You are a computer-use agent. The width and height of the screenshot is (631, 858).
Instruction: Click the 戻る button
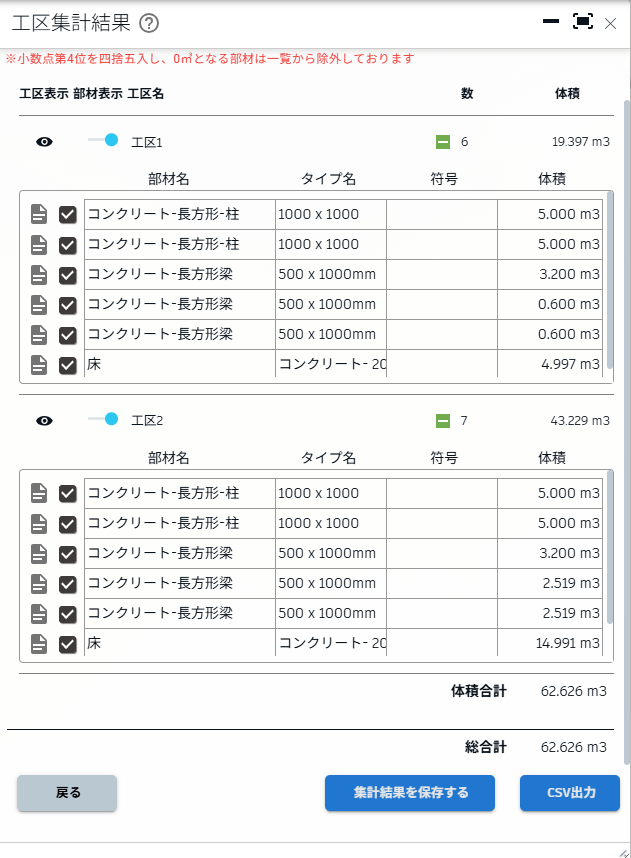tap(67, 793)
